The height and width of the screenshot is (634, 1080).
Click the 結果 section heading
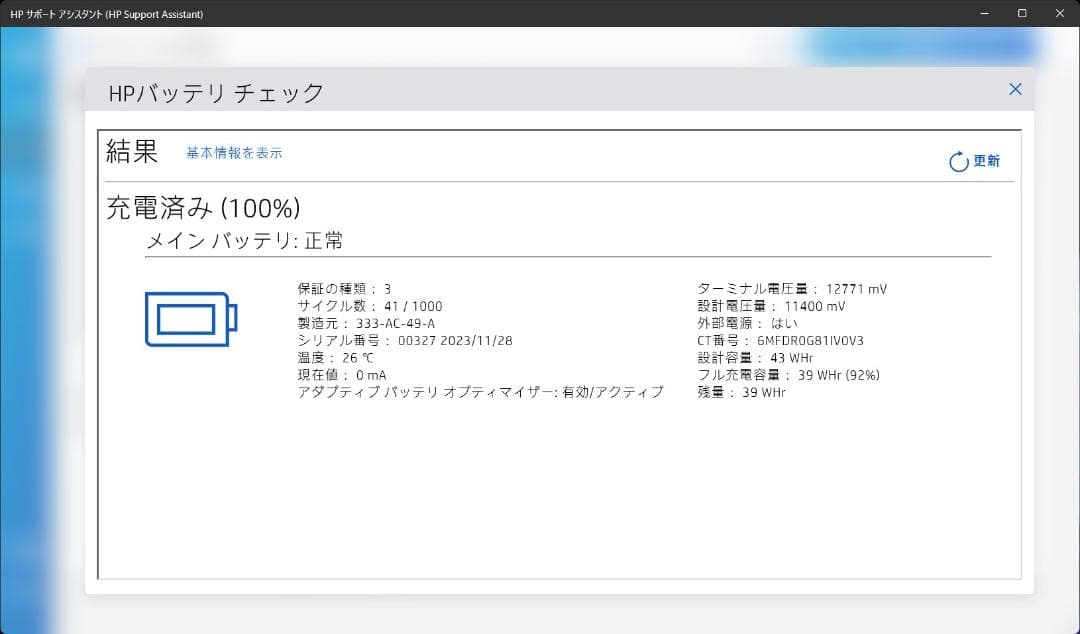pyautogui.click(x=131, y=151)
